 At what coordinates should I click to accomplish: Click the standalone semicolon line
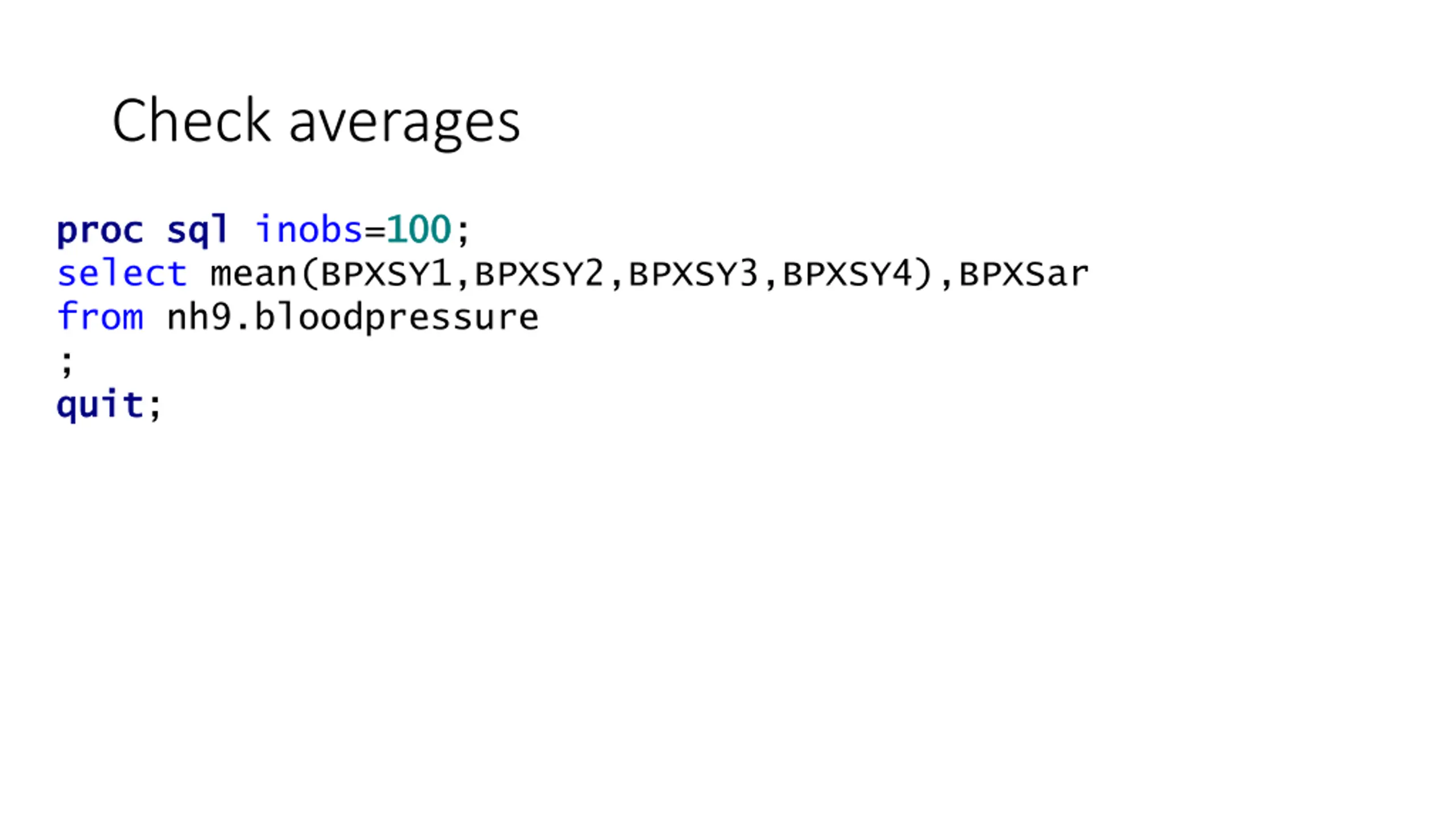[x=67, y=363]
